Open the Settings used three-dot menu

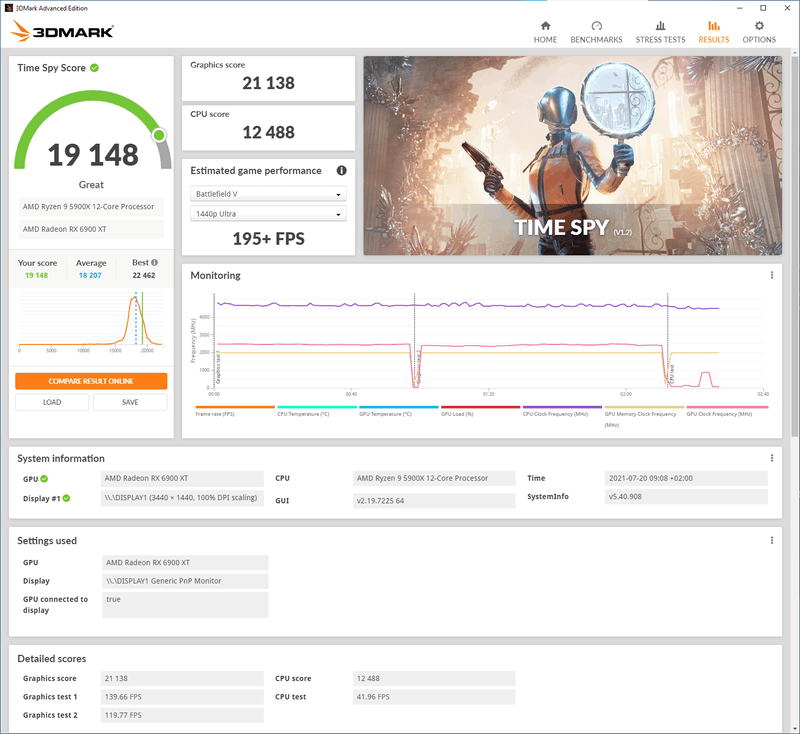[x=771, y=541]
